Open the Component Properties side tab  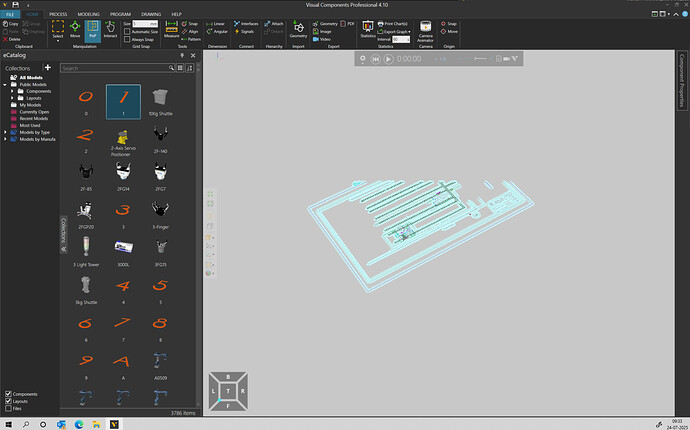coord(682,81)
